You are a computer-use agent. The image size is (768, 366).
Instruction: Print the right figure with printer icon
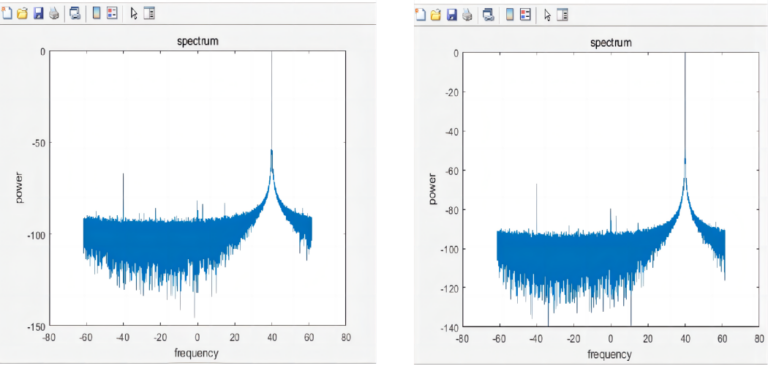468,15
